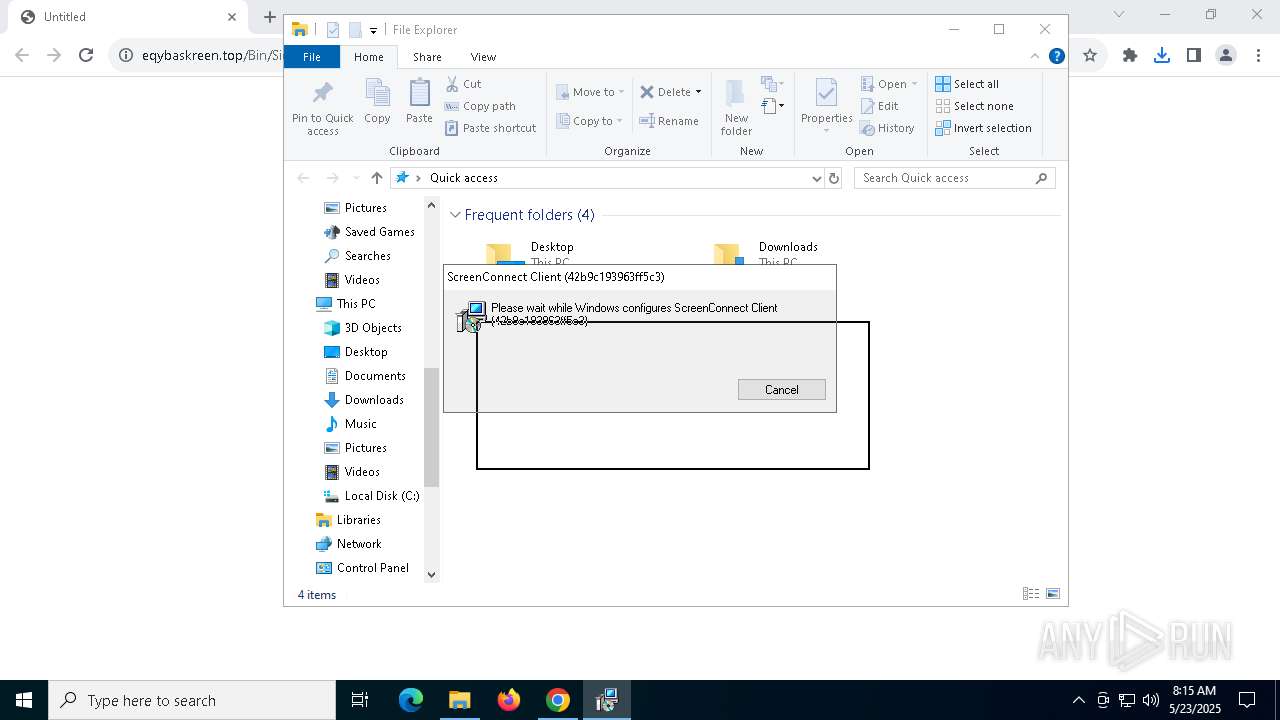Click Open in the Open group

pos(888,84)
